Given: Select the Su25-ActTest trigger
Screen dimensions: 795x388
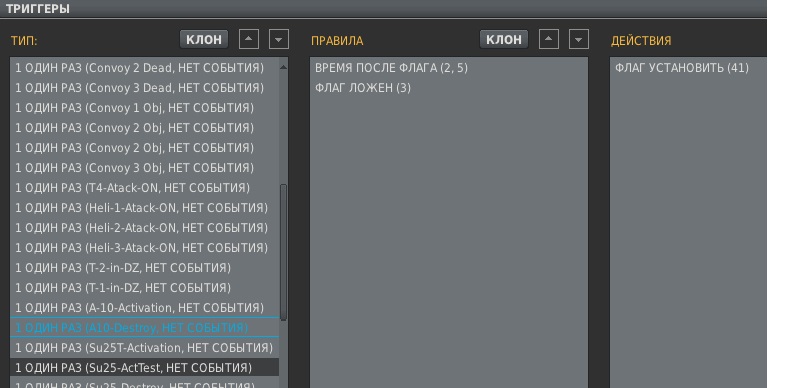Looking at the screenshot, I should pyautogui.click(x=144, y=368).
